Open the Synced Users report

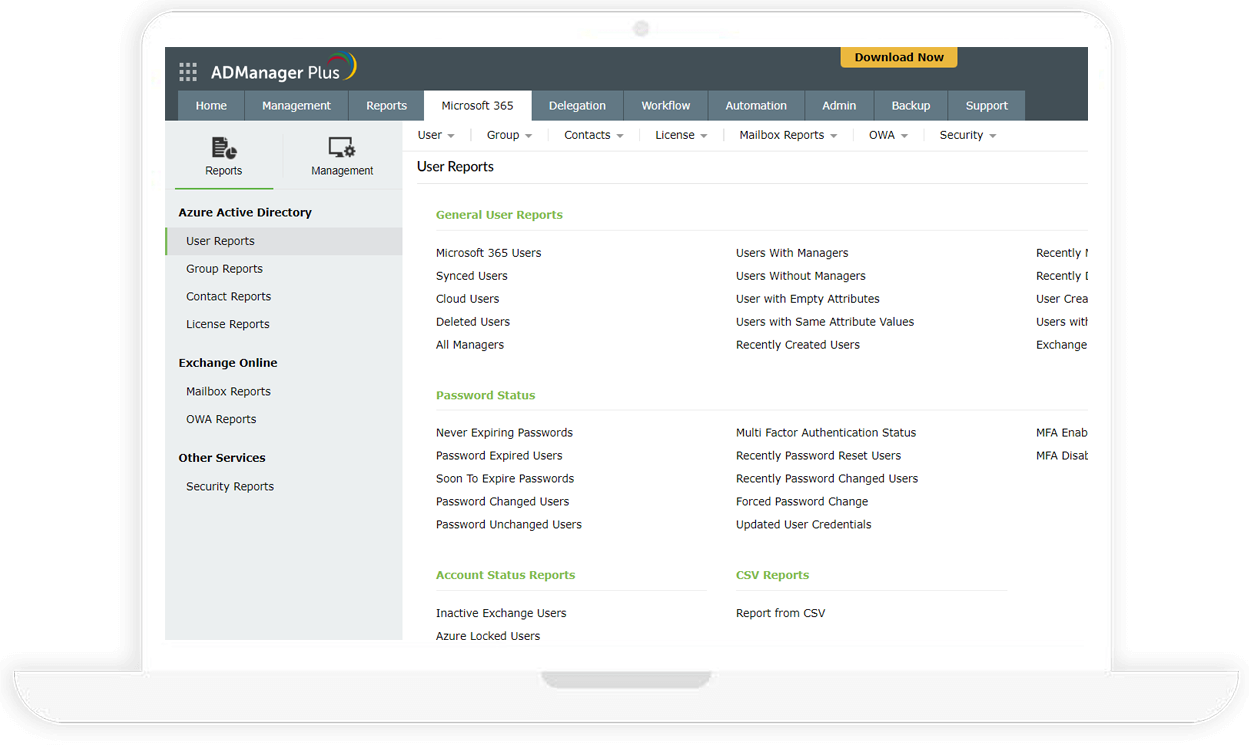pyautogui.click(x=472, y=276)
